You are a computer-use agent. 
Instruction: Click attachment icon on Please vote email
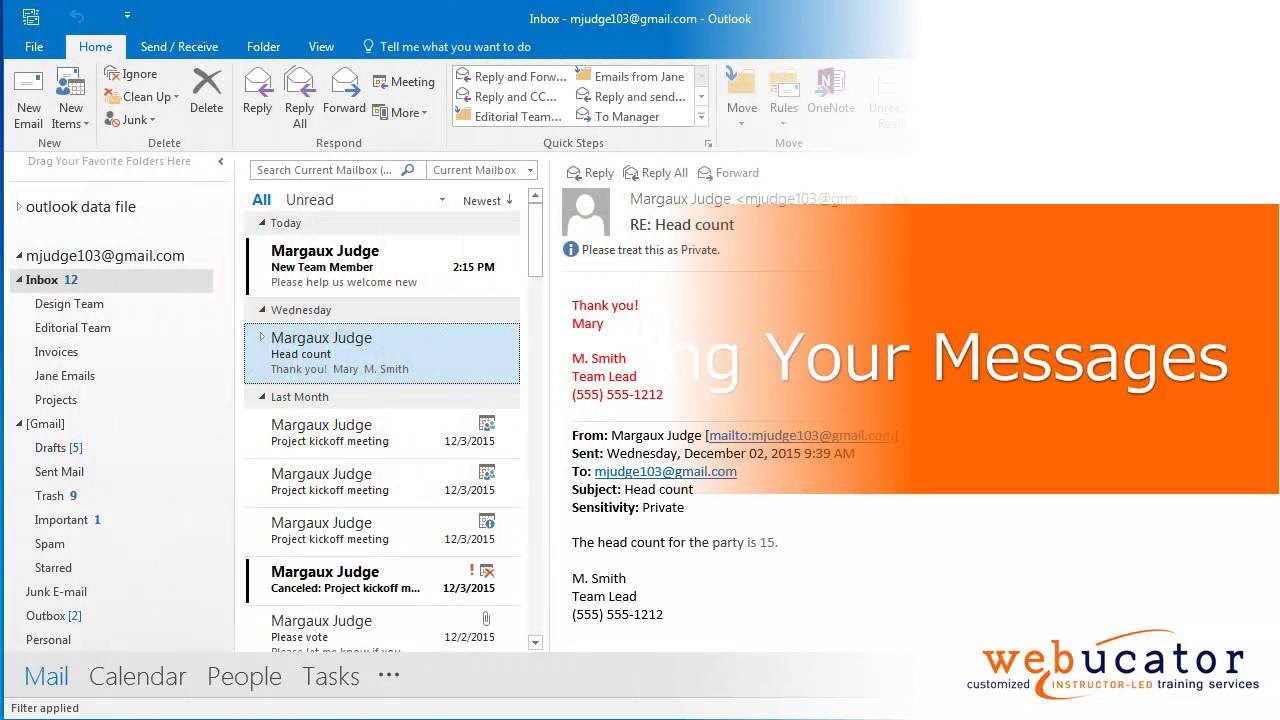486,619
